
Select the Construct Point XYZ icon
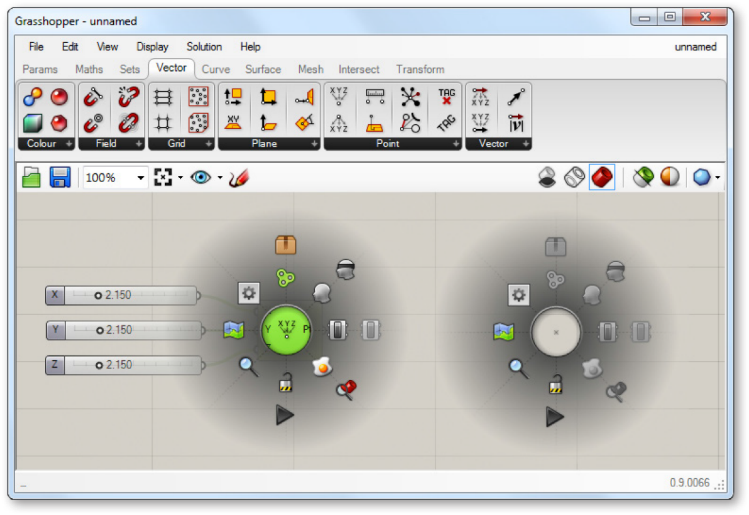click(x=339, y=97)
